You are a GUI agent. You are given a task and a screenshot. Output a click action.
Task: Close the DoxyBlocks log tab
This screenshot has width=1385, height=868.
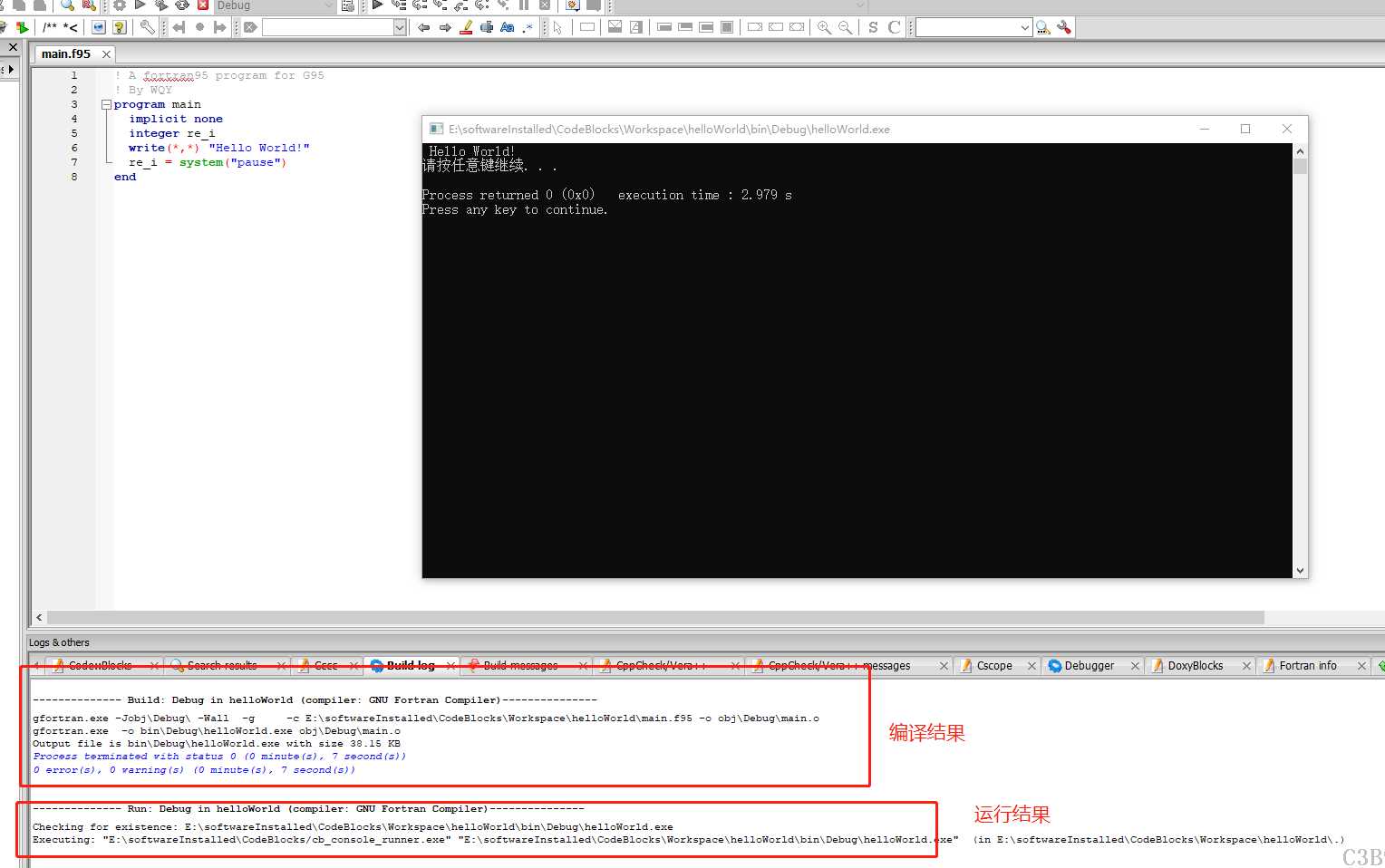click(1246, 666)
